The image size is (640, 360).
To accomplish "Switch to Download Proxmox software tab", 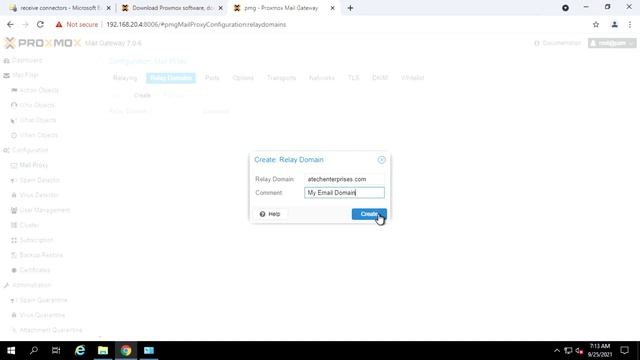I will pos(171,8).
